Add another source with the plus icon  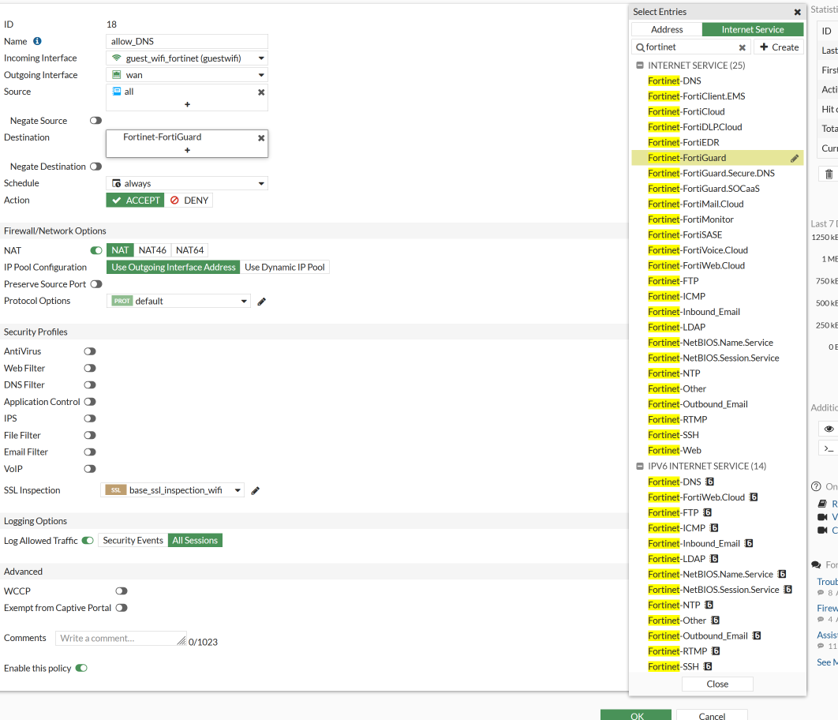pyautogui.click(x=187, y=104)
